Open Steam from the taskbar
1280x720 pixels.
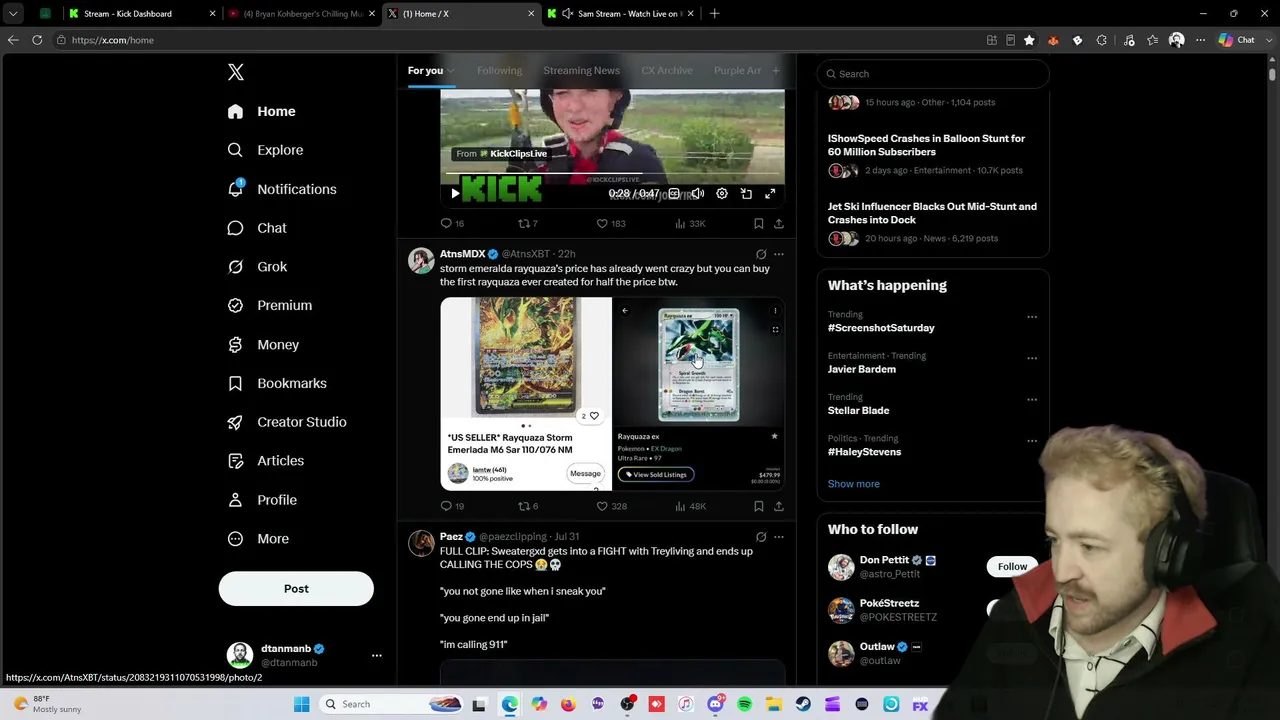coord(803,705)
